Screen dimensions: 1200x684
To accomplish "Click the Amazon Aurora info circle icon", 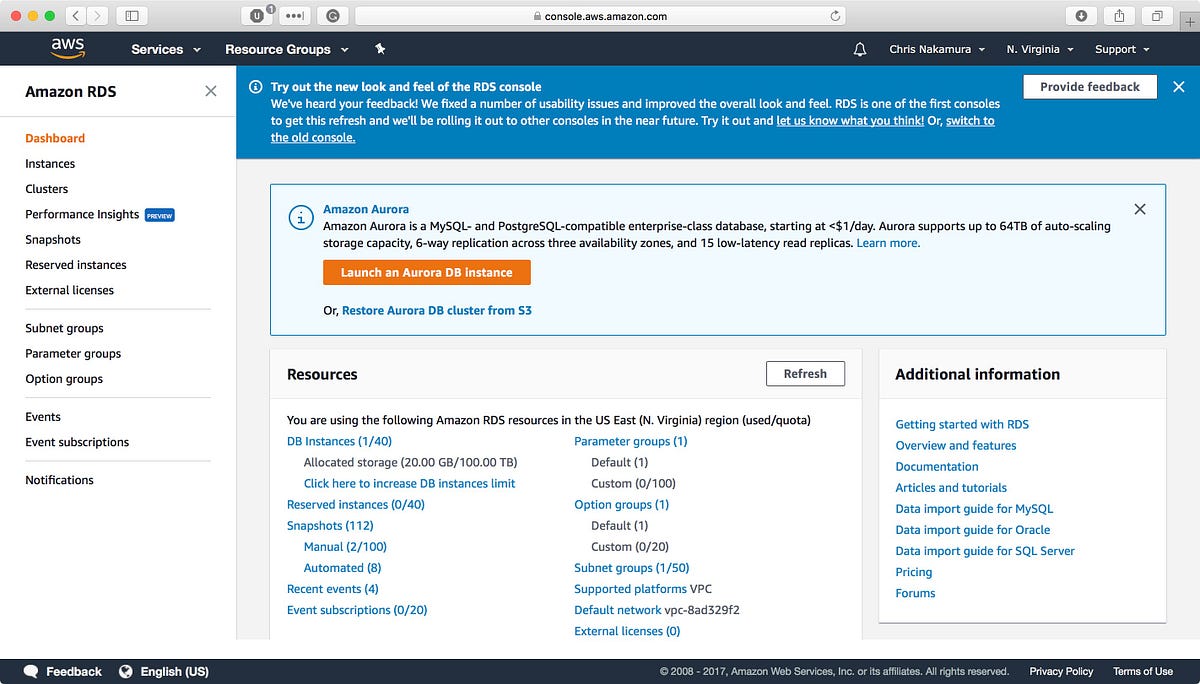I will 300,217.
